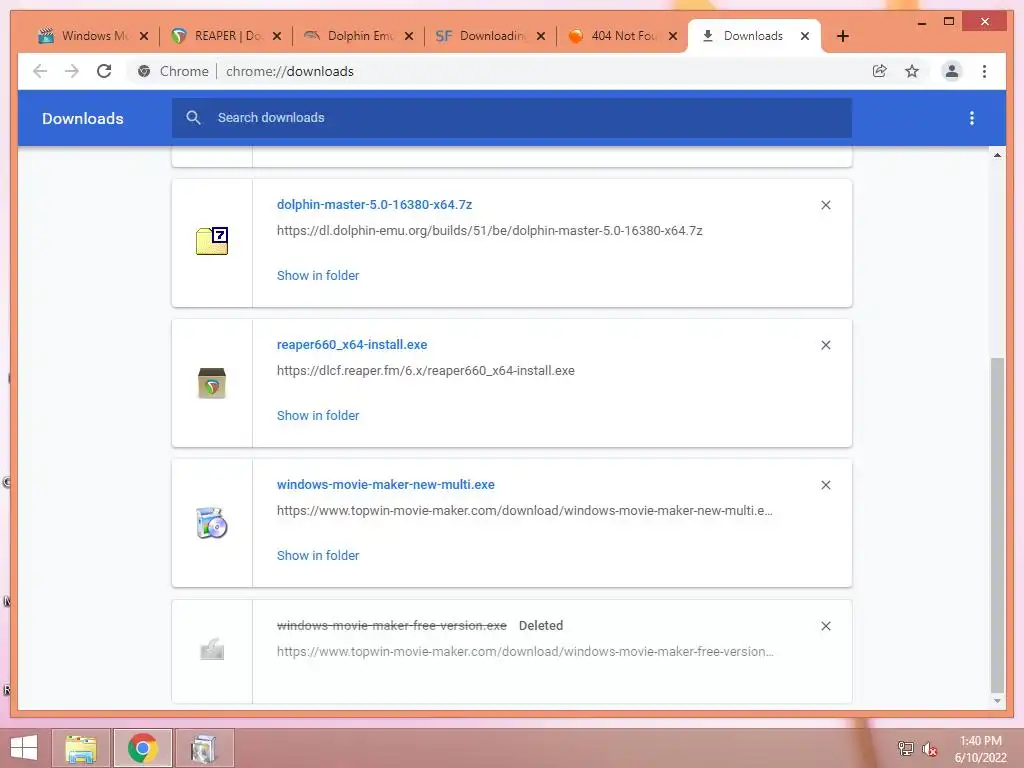Click the Deleted status label

(541, 626)
